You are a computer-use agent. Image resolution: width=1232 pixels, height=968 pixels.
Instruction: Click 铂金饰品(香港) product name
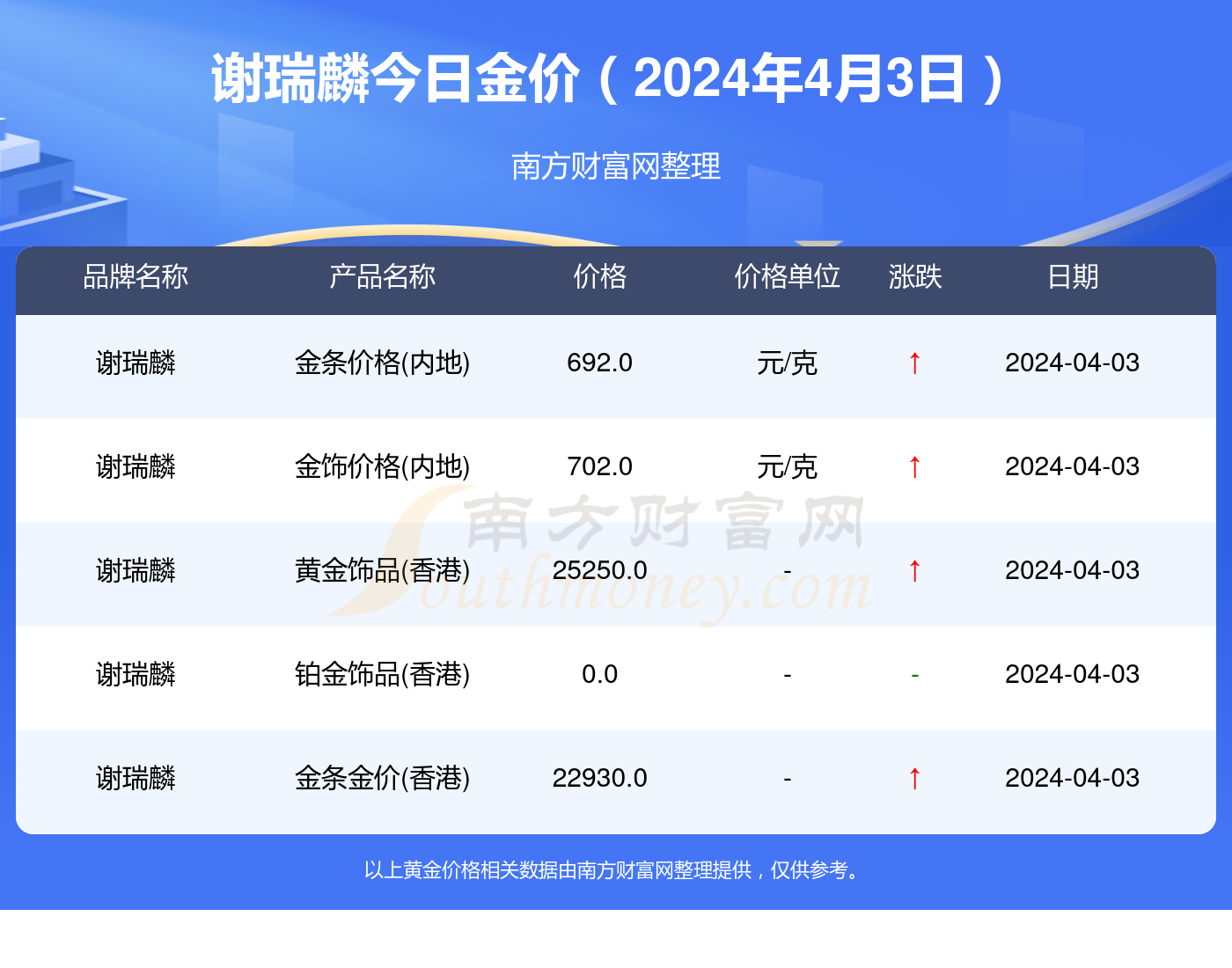[383, 674]
